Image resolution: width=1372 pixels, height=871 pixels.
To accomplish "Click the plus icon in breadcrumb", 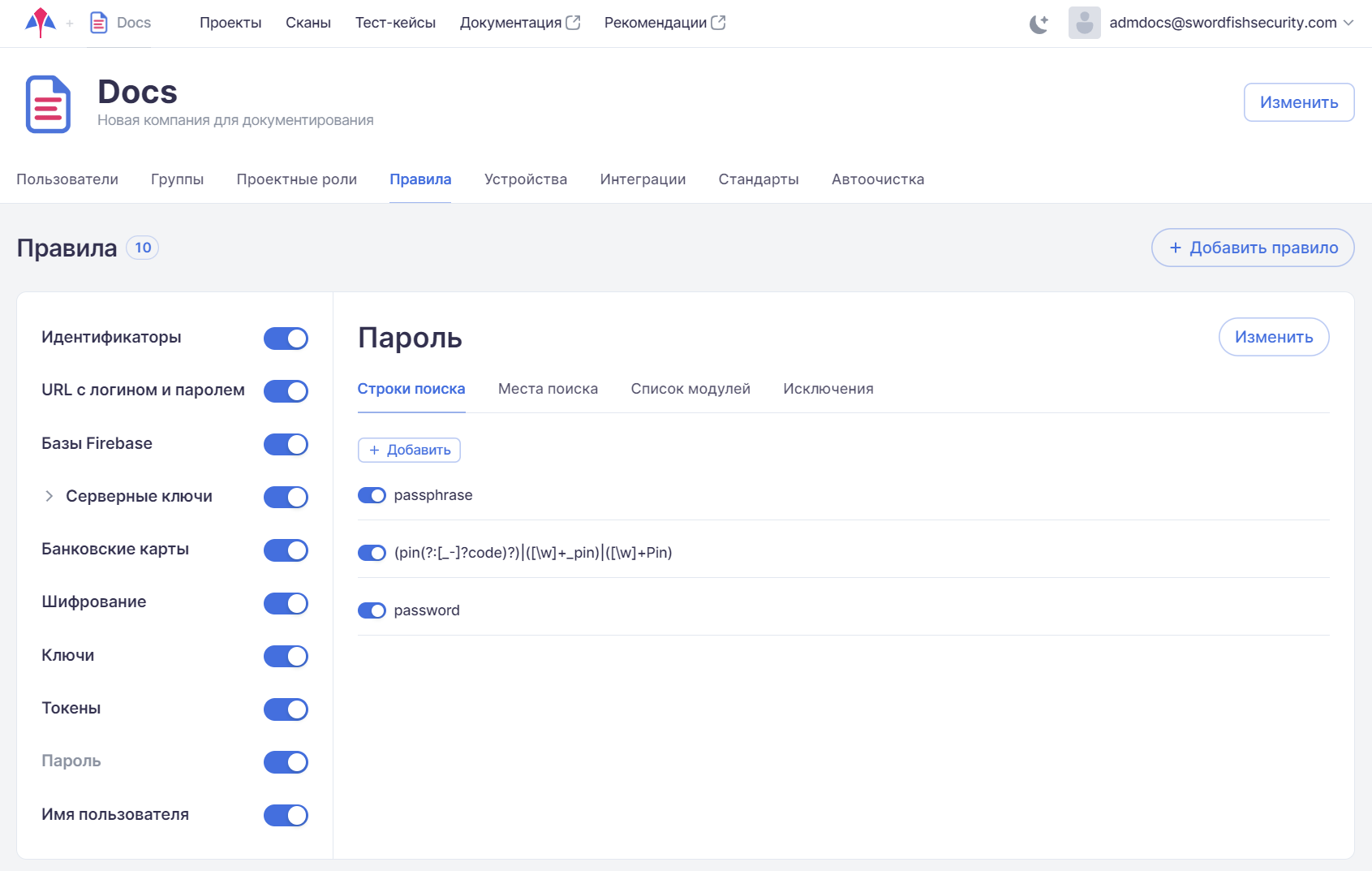I will (70, 24).
